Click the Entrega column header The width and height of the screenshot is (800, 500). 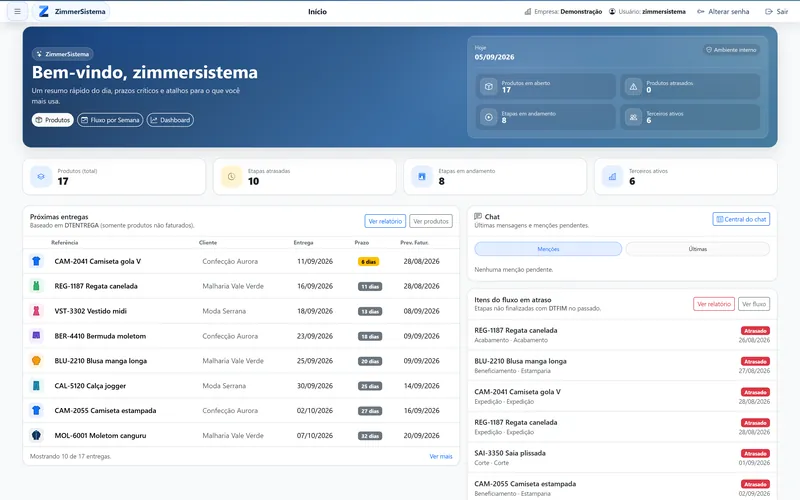[x=303, y=242]
